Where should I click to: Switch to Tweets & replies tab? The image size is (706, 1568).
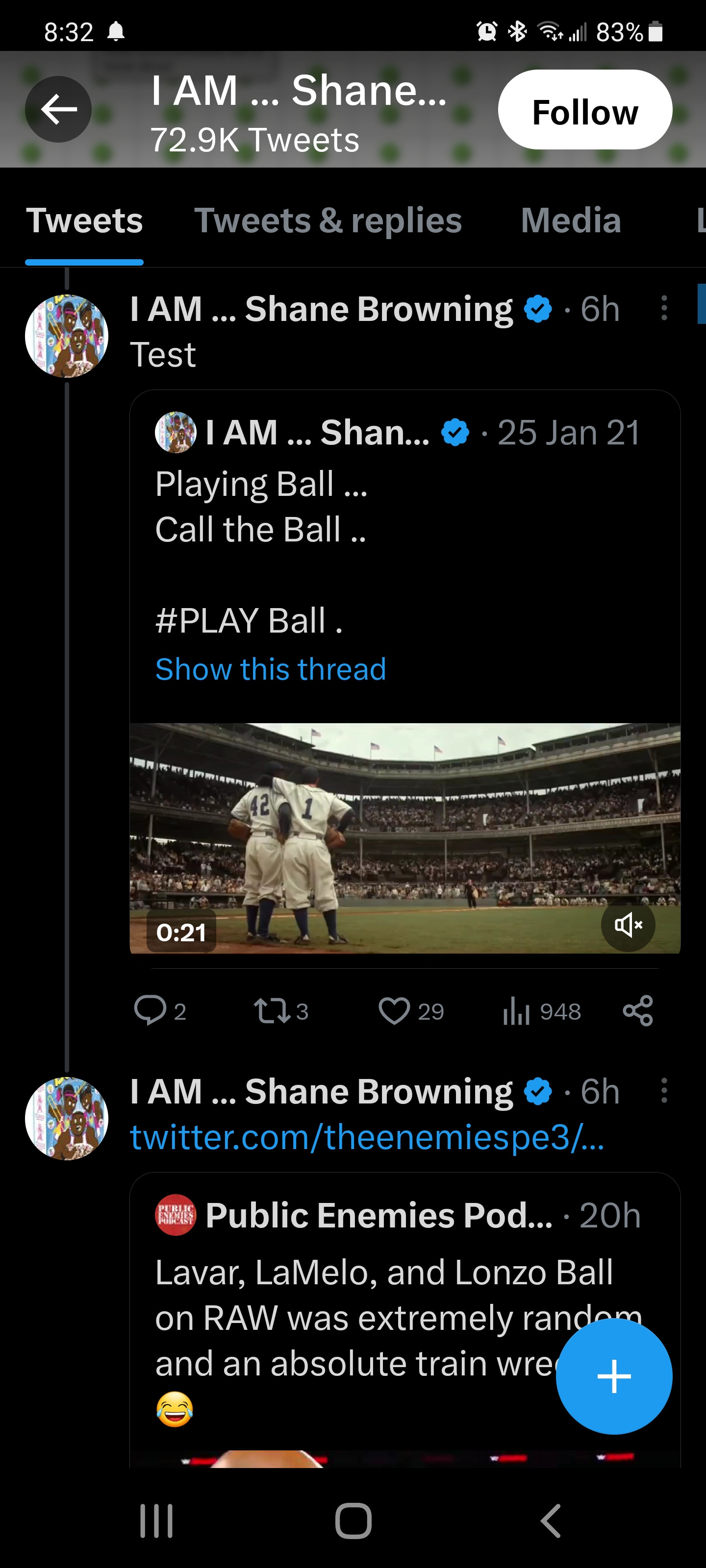(328, 220)
